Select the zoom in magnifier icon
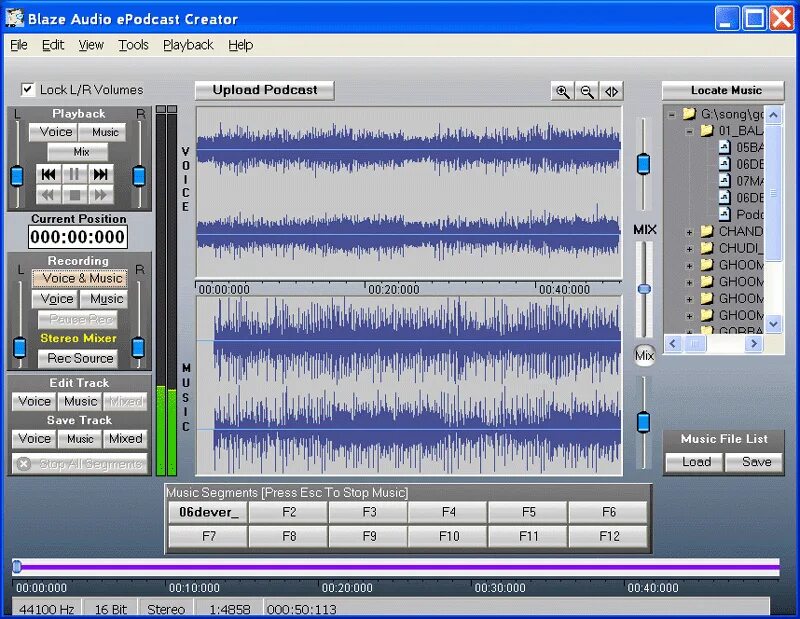This screenshot has height=619, width=800. tap(563, 92)
